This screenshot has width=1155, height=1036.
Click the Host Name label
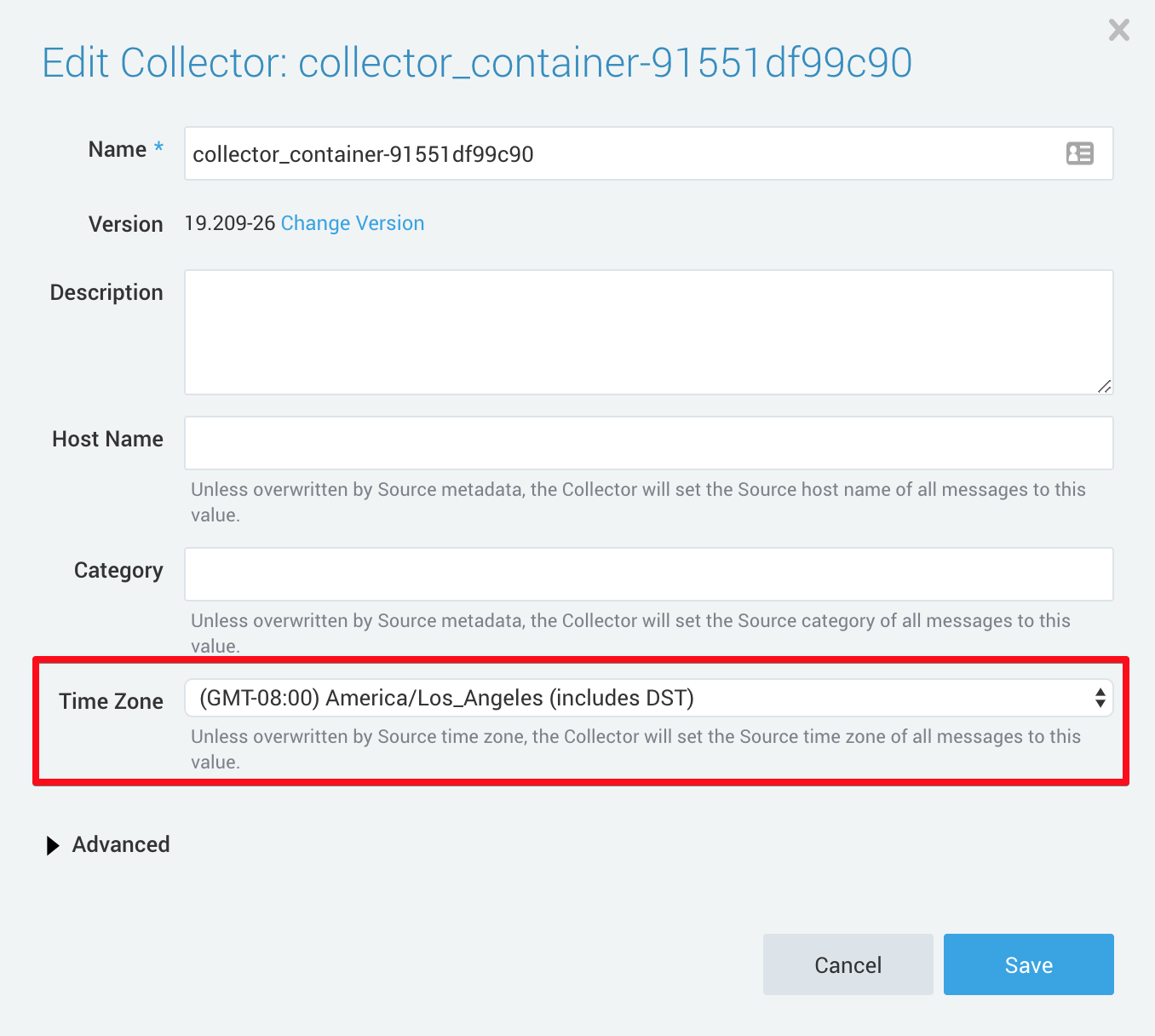(x=107, y=440)
